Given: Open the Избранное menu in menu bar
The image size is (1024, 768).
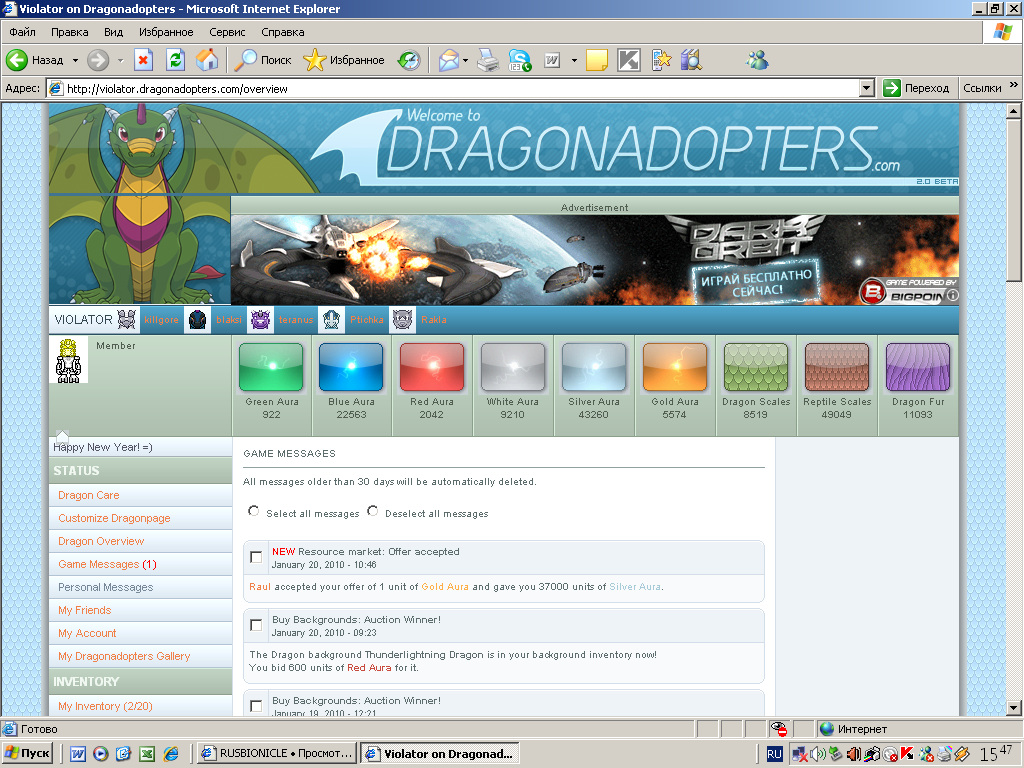Looking at the screenshot, I should point(166,32).
